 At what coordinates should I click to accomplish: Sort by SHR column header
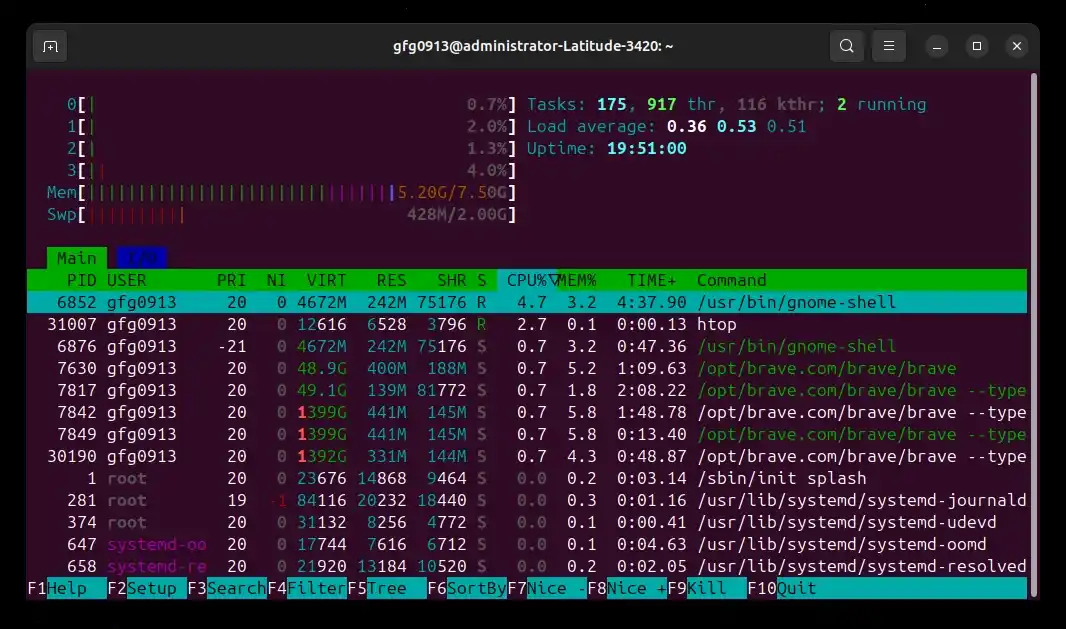[x=451, y=280]
